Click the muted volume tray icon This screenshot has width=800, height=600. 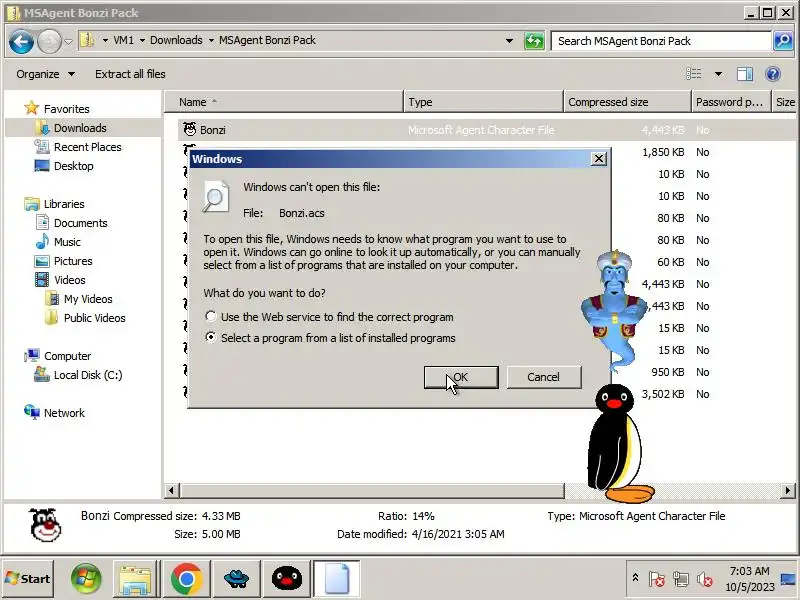(x=705, y=579)
